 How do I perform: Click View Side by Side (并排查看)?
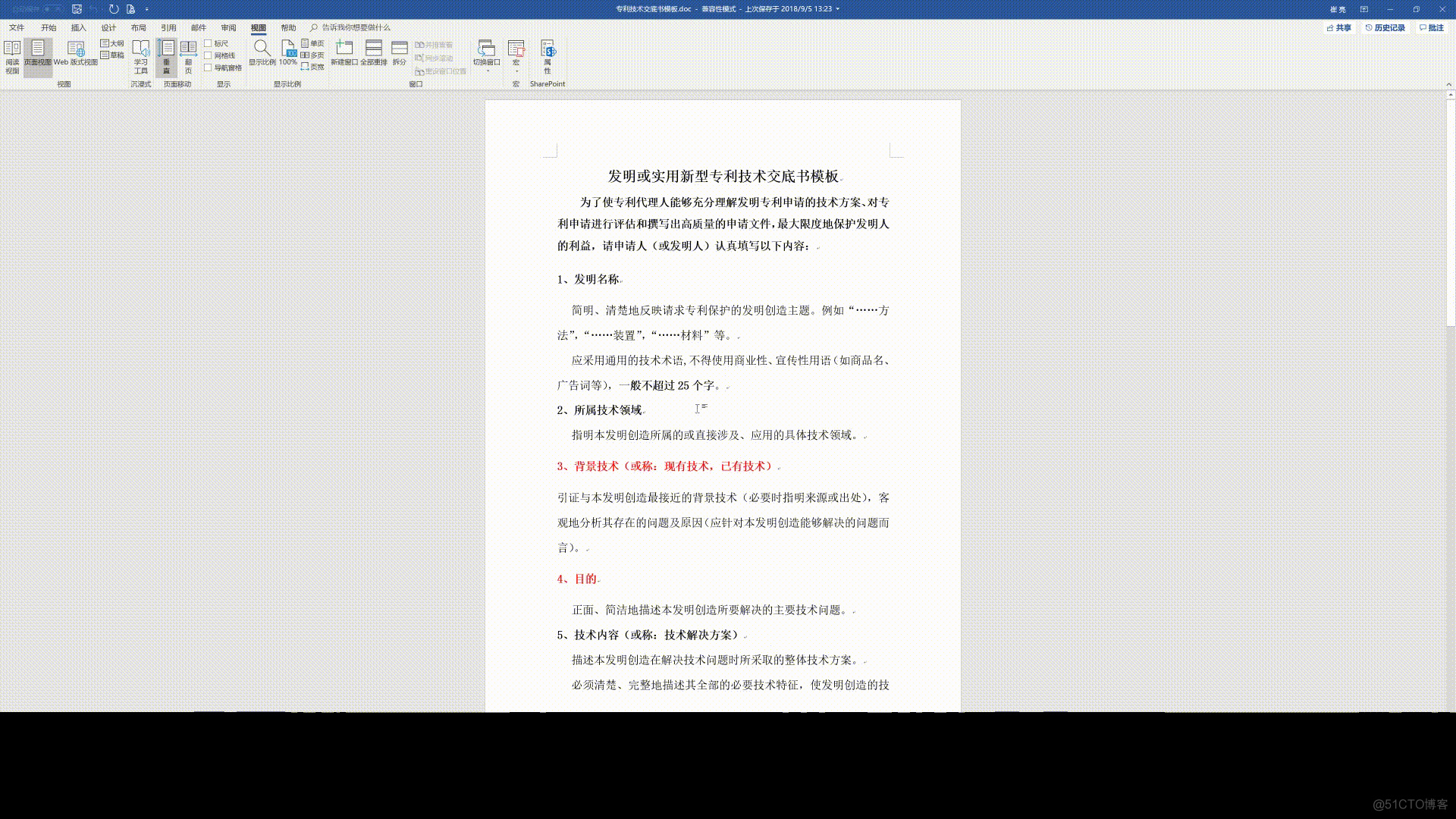(434, 45)
